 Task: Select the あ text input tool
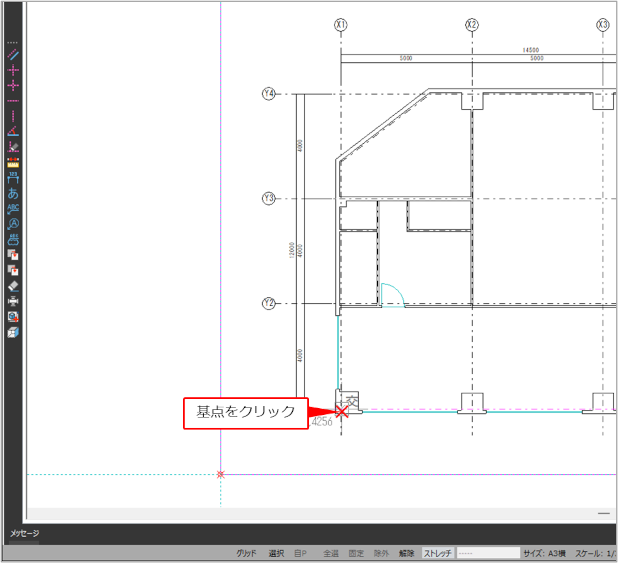(13, 193)
